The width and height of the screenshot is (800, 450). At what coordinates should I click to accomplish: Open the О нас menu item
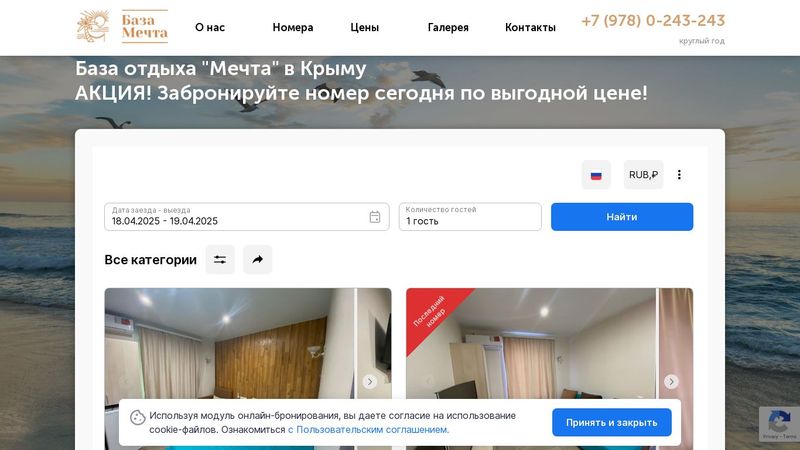210,28
